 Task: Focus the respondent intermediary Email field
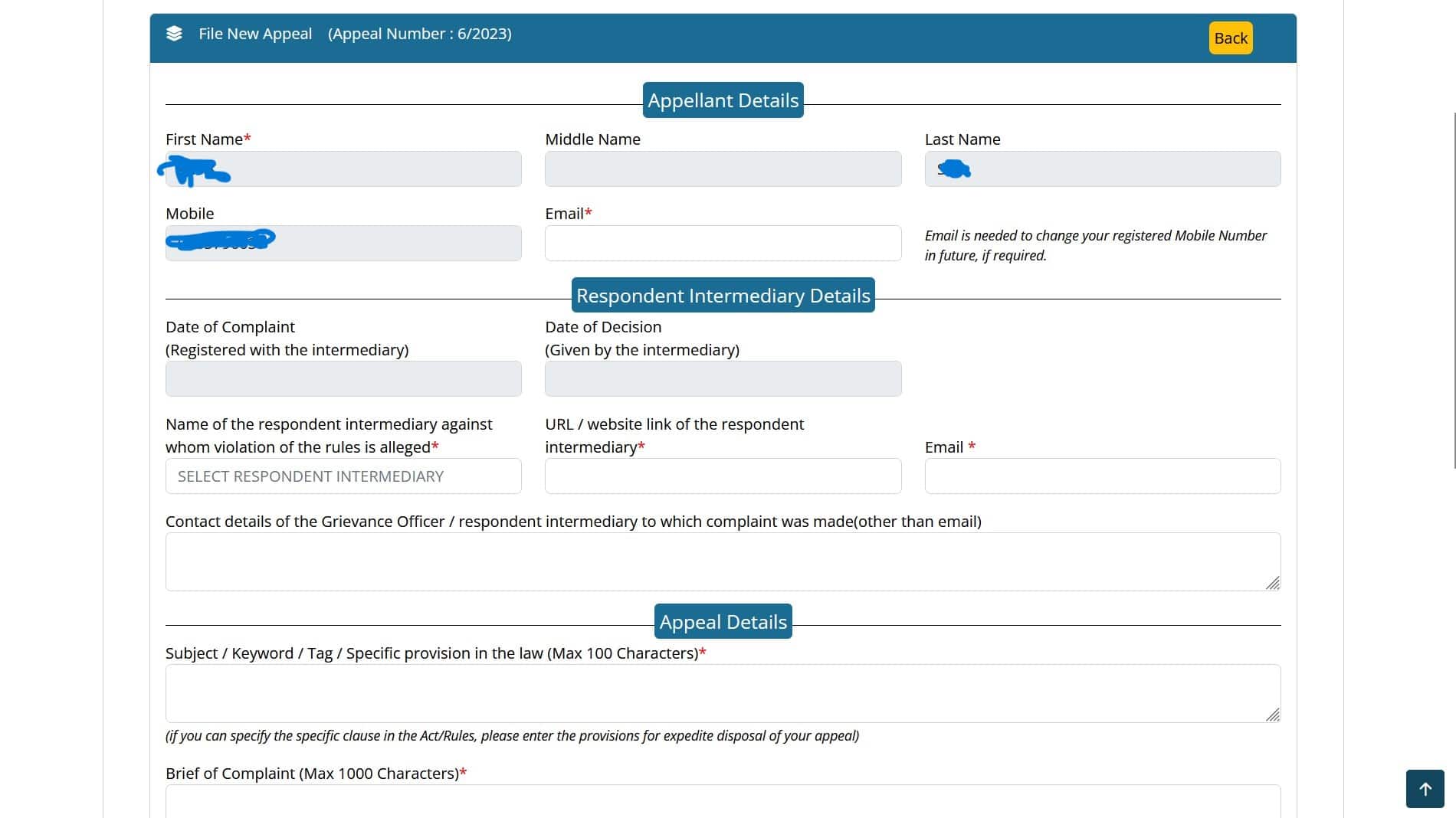pos(1102,476)
